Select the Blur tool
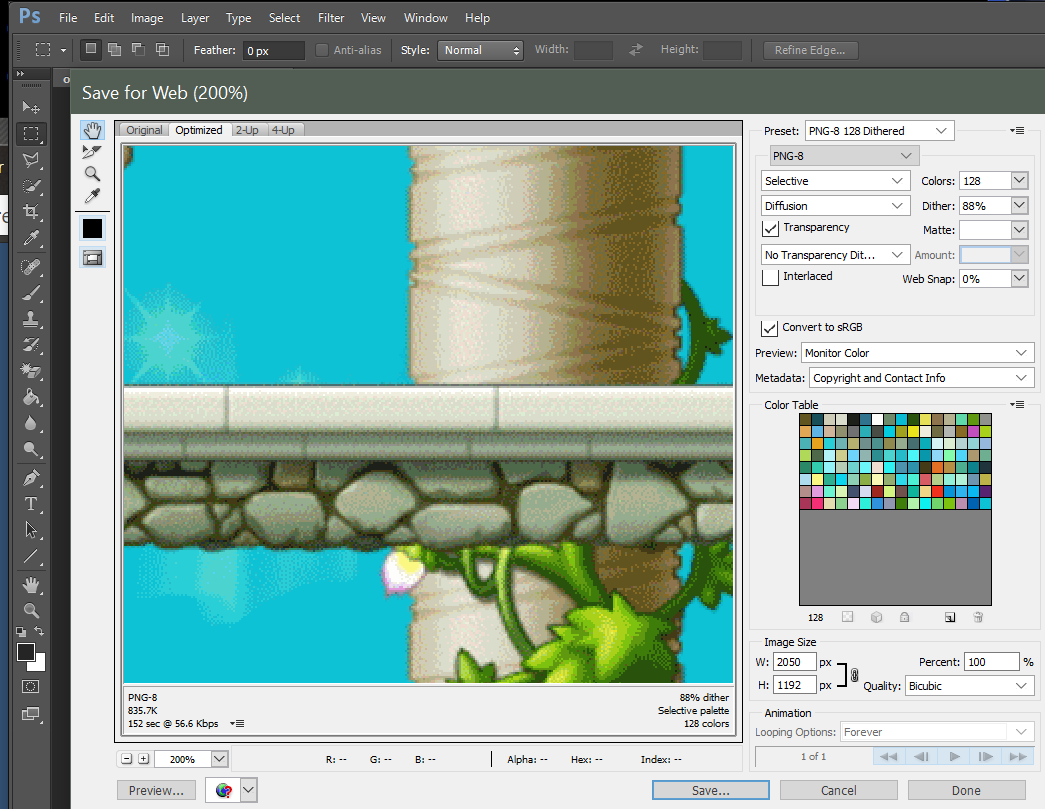1045x809 pixels. tap(31, 423)
